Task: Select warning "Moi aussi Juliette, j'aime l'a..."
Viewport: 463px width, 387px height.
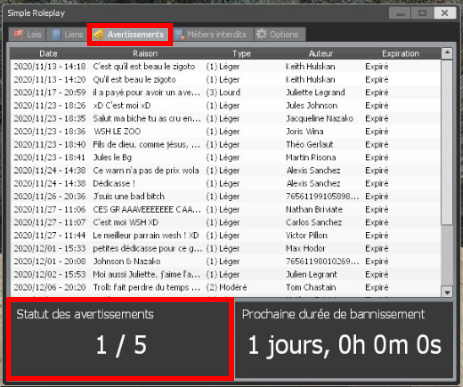Action: click(225, 274)
